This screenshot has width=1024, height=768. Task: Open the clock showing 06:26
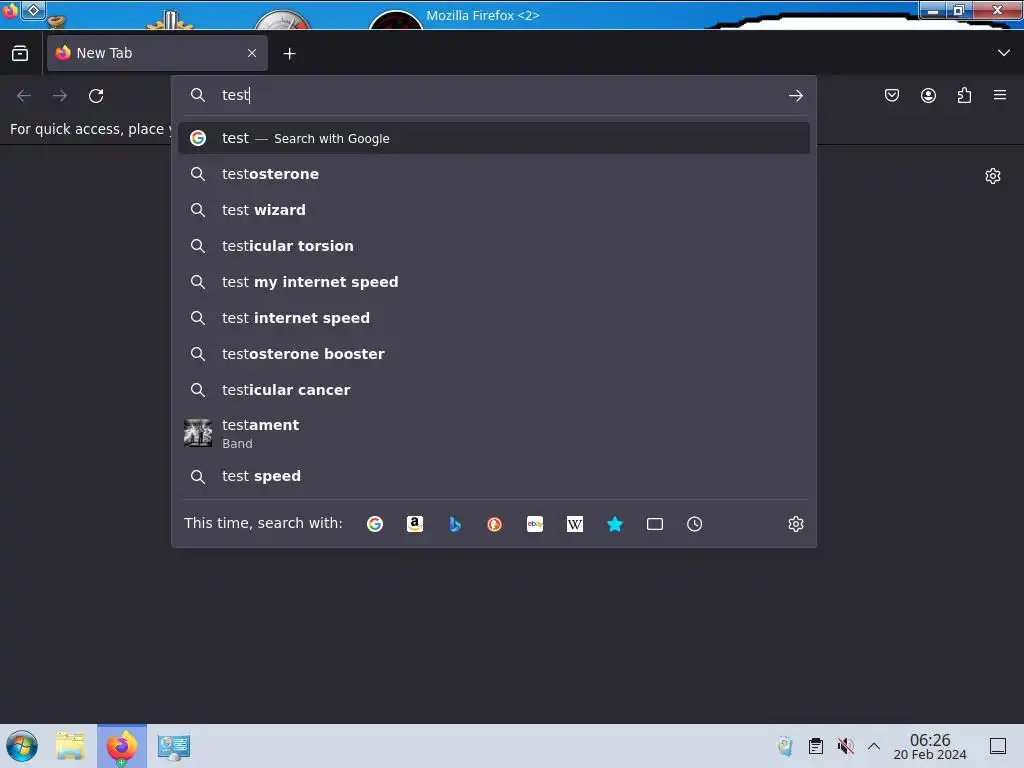[x=930, y=746]
